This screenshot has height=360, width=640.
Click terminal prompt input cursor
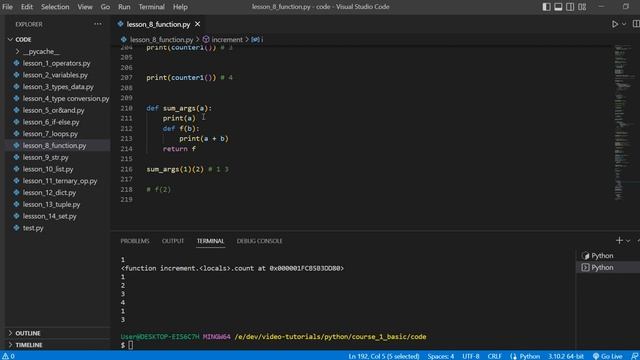131,345
